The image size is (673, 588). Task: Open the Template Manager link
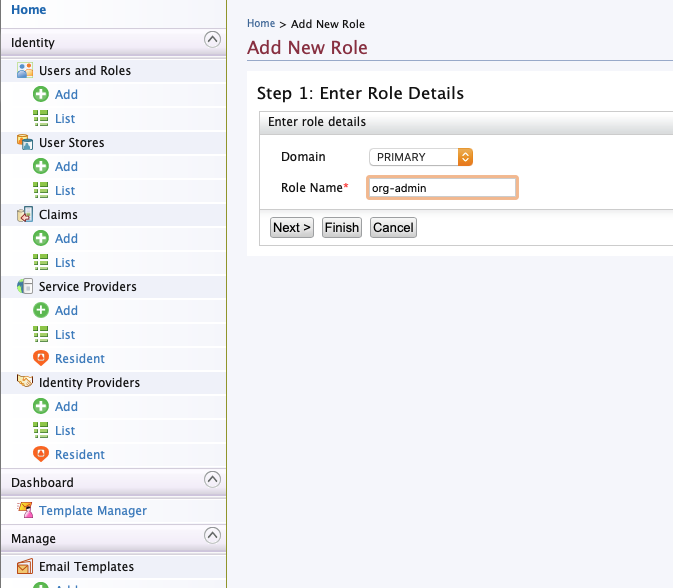(93, 511)
